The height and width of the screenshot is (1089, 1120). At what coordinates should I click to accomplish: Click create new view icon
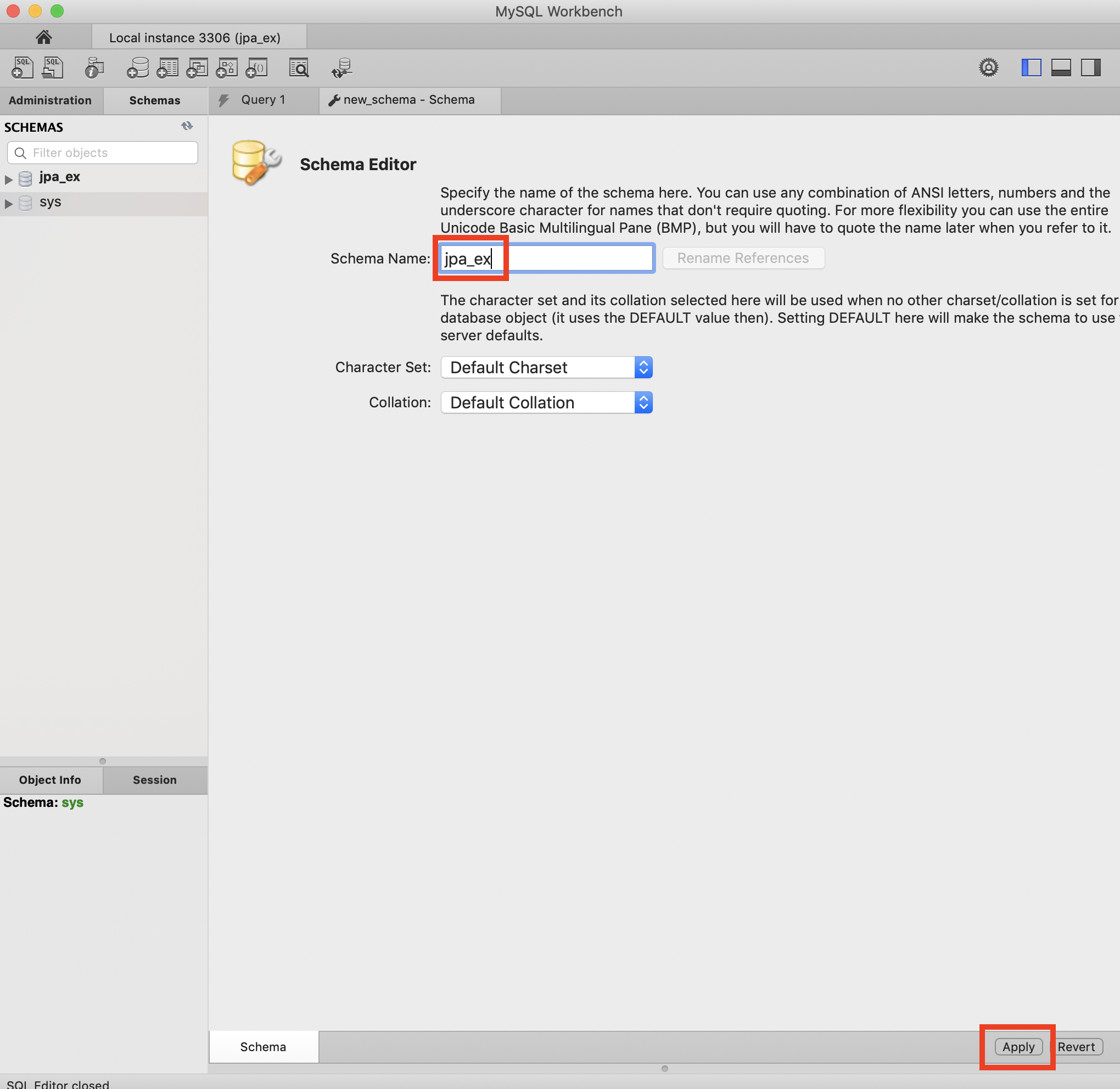pos(197,68)
